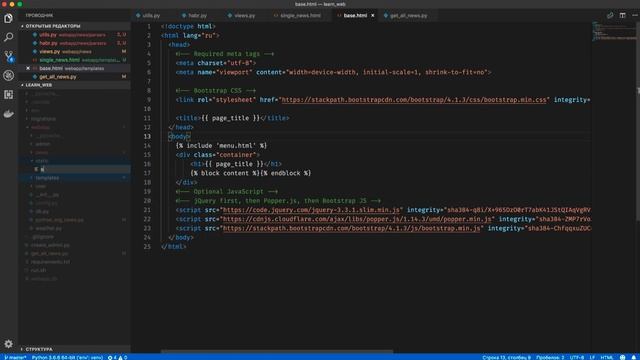Open the editor More Actions ellipsis
640x360 pixels.
tap(635, 16)
